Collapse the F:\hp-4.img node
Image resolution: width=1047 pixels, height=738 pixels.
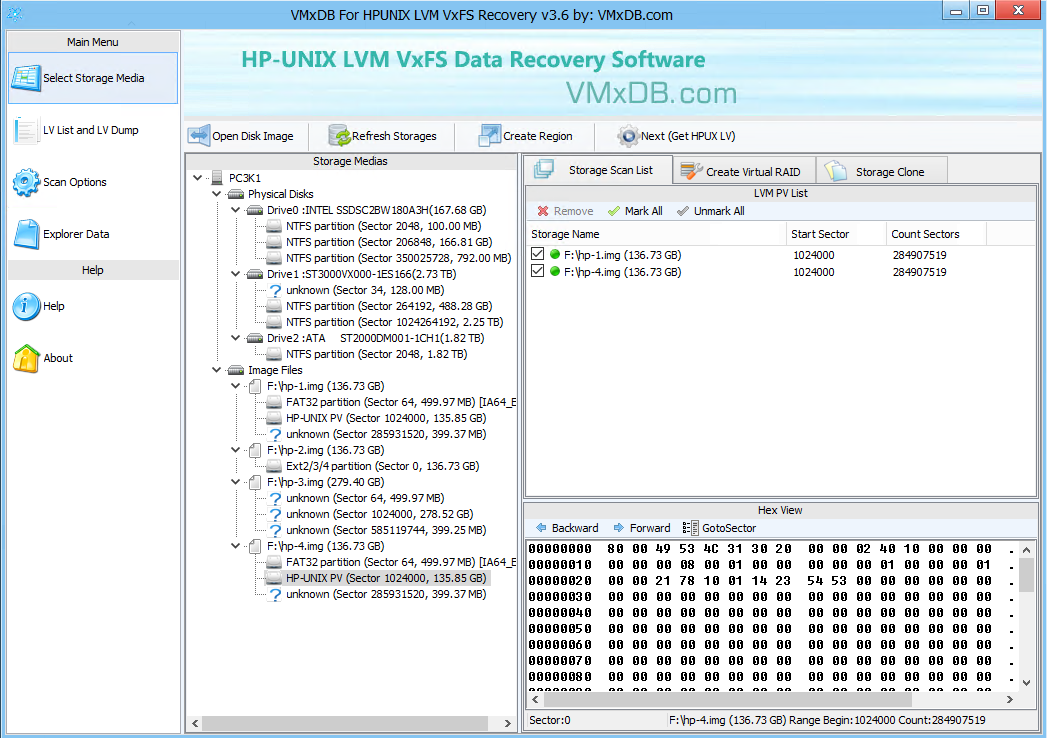point(236,546)
